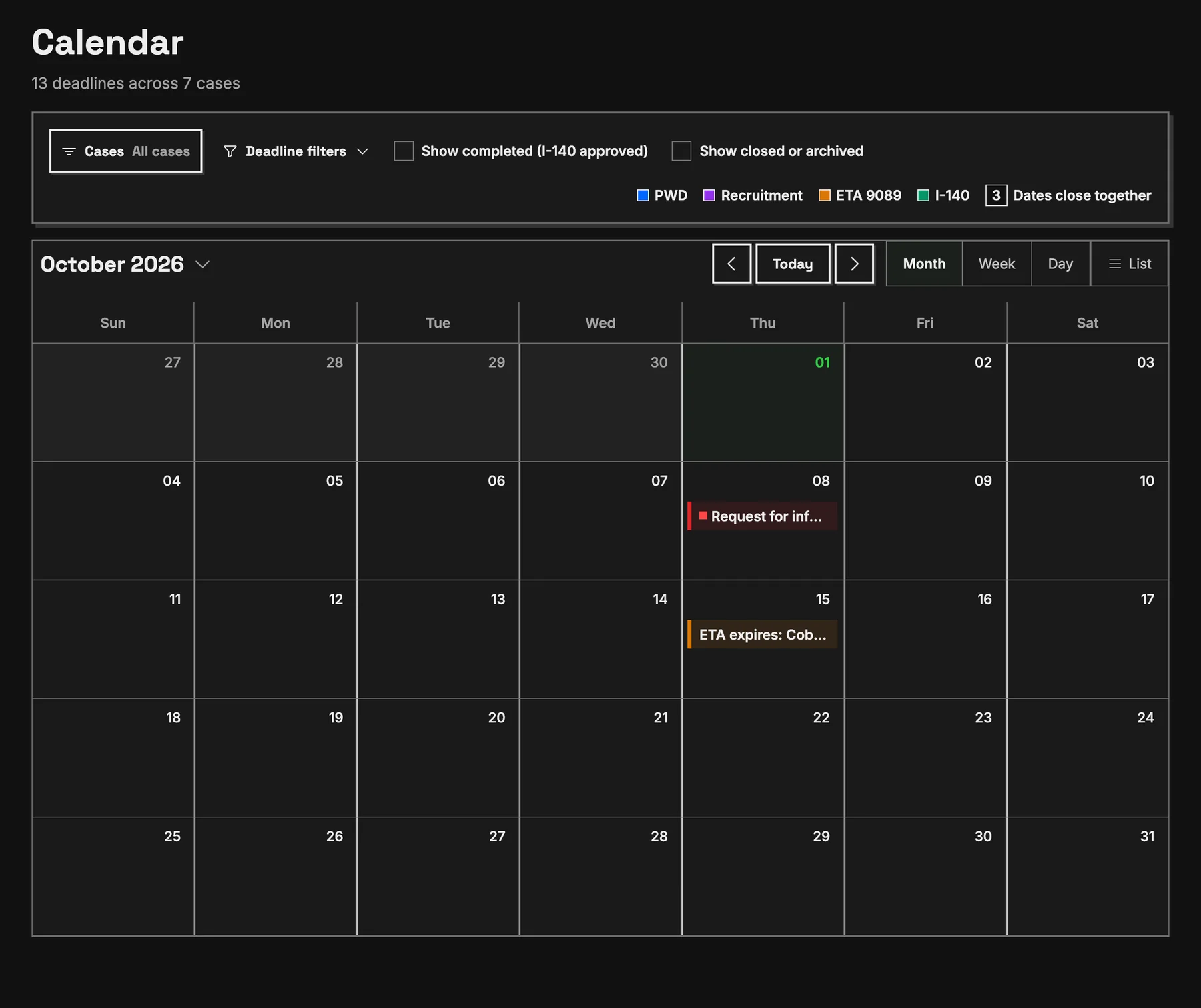The height and width of the screenshot is (1008, 1201).
Task: Open the October 2026 month picker
Action: tap(125, 264)
